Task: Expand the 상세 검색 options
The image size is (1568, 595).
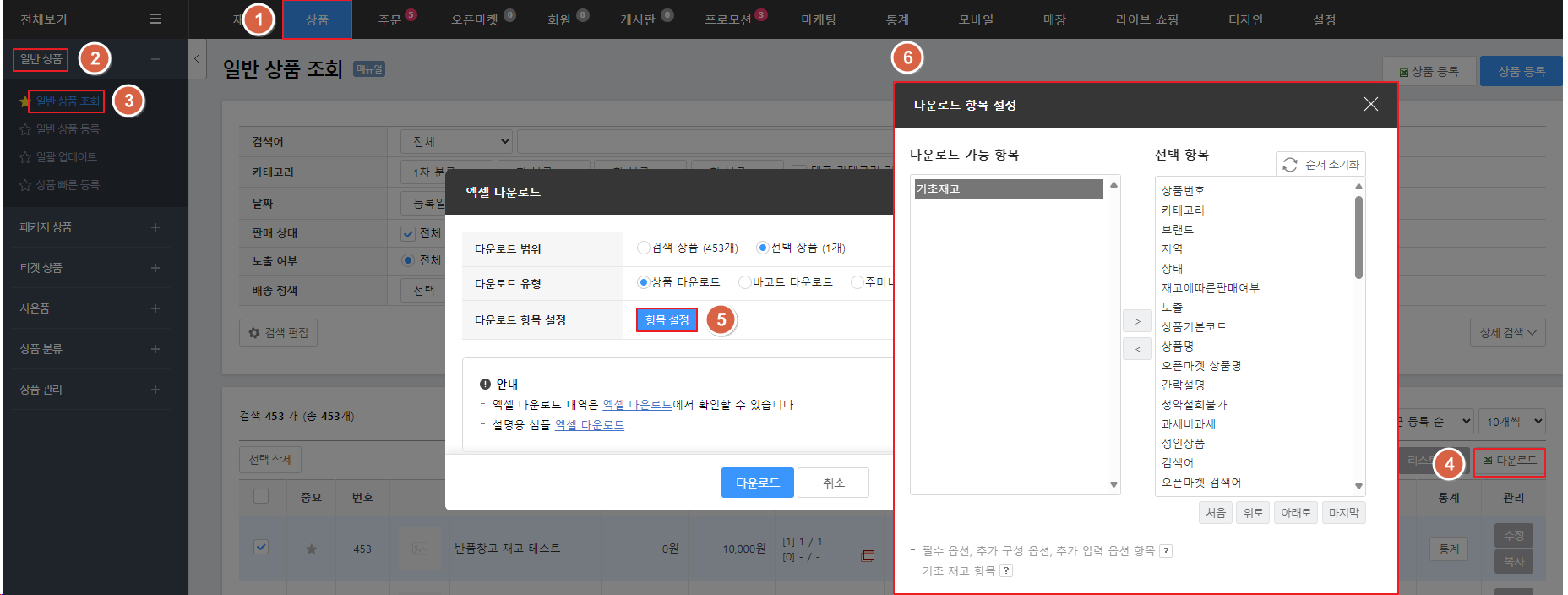Action: [1508, 333]
